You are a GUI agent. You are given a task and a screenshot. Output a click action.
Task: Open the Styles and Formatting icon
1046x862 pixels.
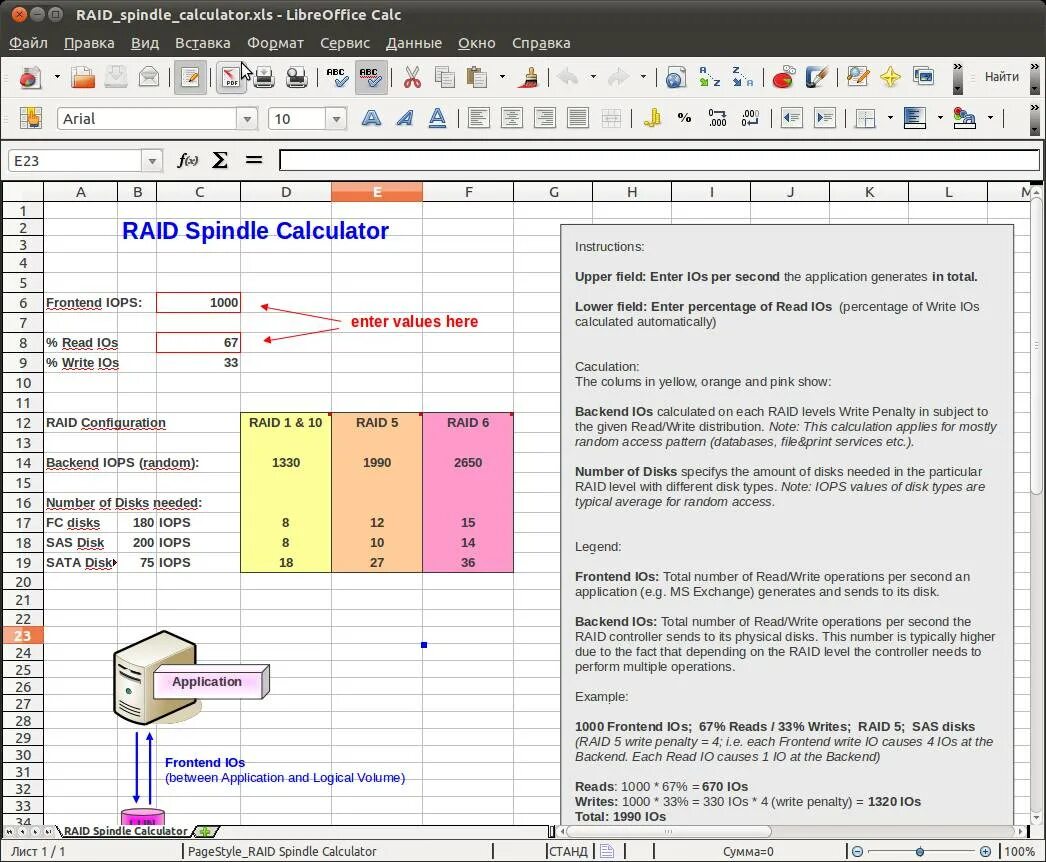[x=30, y=119]
